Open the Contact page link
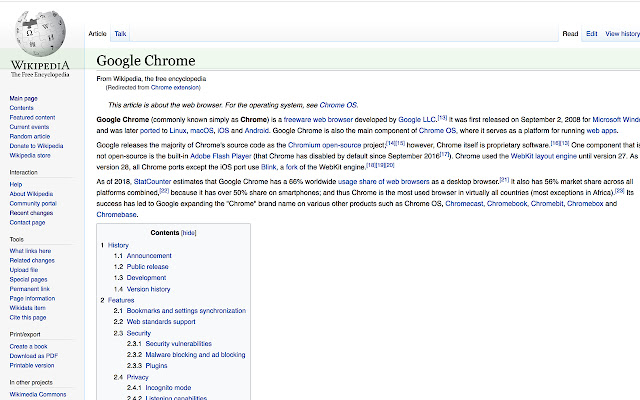Image resolution: width=640 pixels, height=400 pixels. tap(27, 222)
